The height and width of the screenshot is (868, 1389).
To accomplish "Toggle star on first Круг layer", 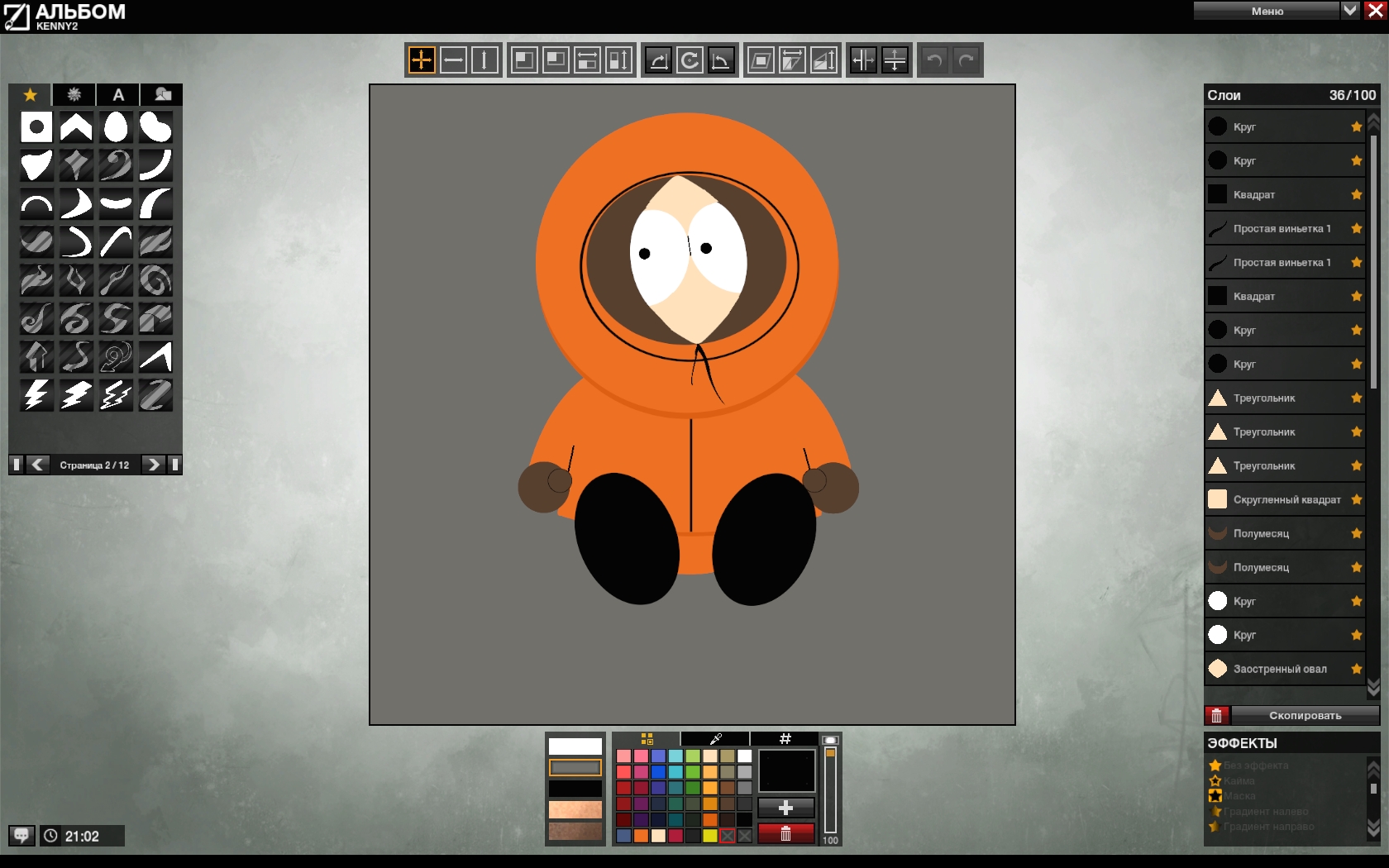I will (1356, 126).
